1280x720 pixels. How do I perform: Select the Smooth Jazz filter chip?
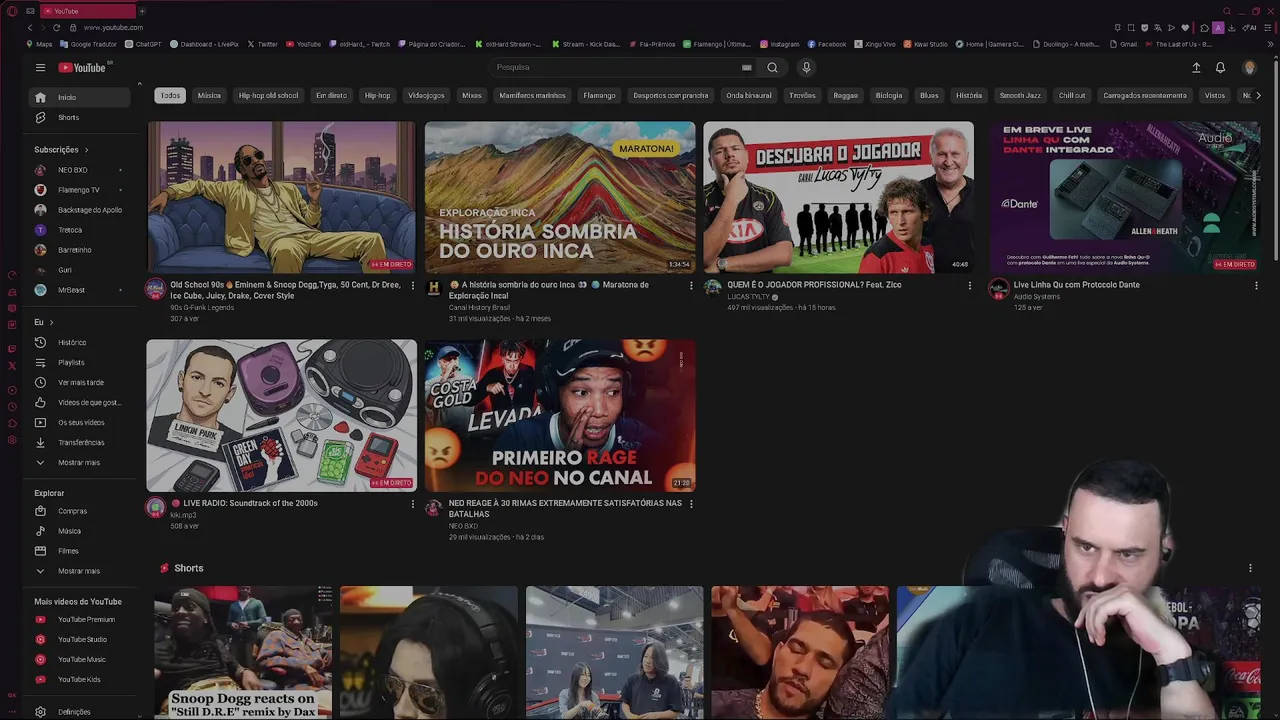(1020, 95)
